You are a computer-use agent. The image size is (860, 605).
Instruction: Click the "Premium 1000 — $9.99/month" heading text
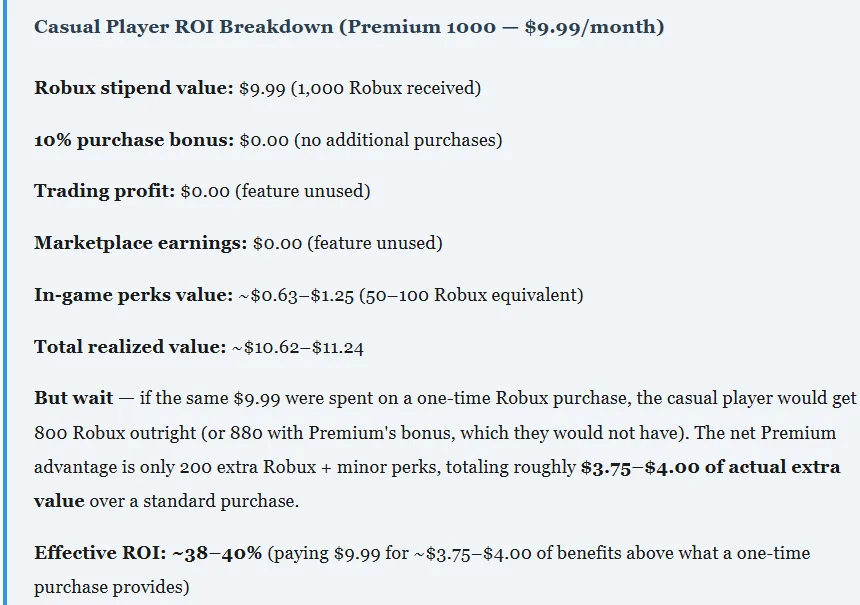click(x=502, y=27)
